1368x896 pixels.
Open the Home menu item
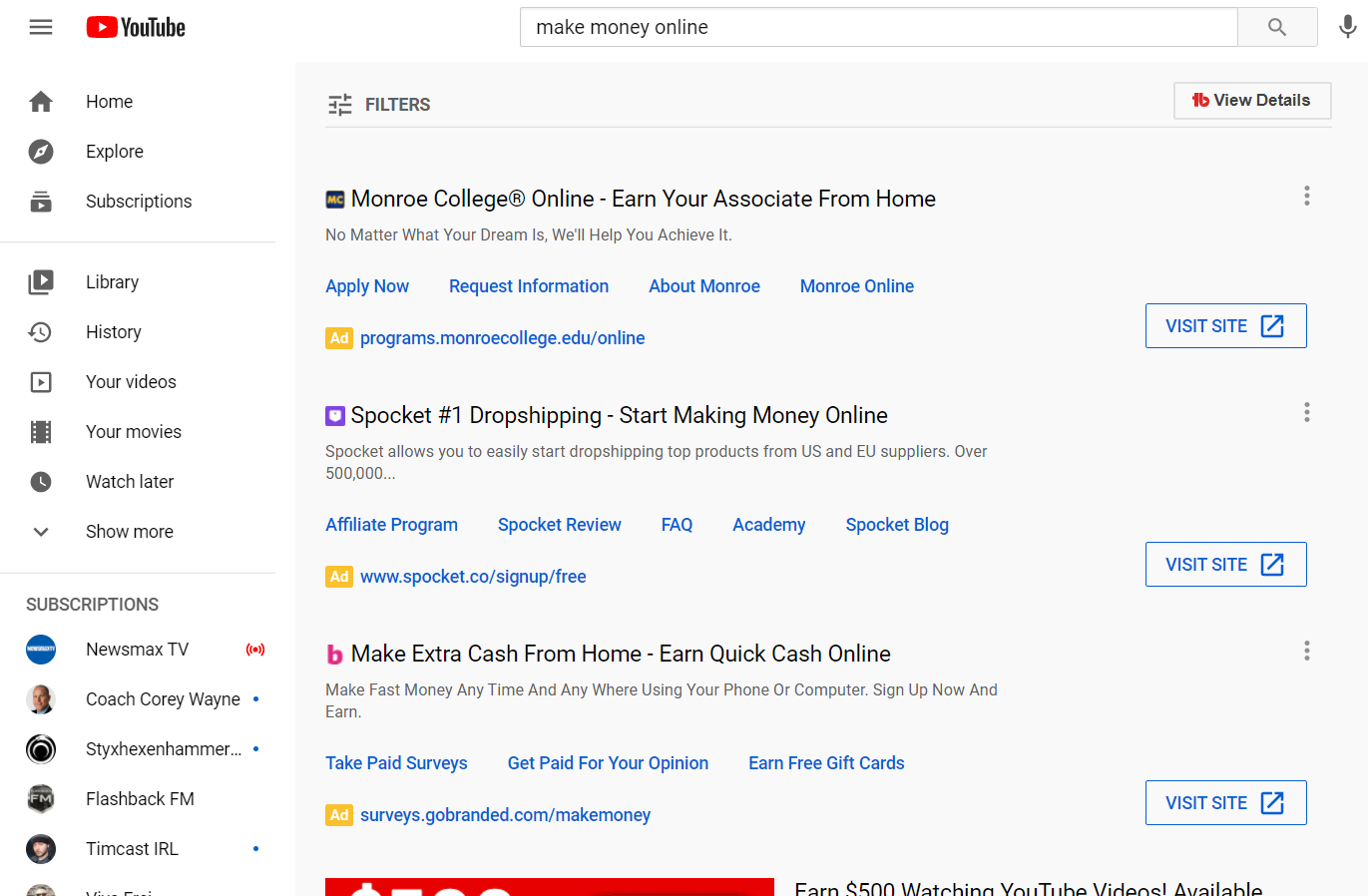138,102
